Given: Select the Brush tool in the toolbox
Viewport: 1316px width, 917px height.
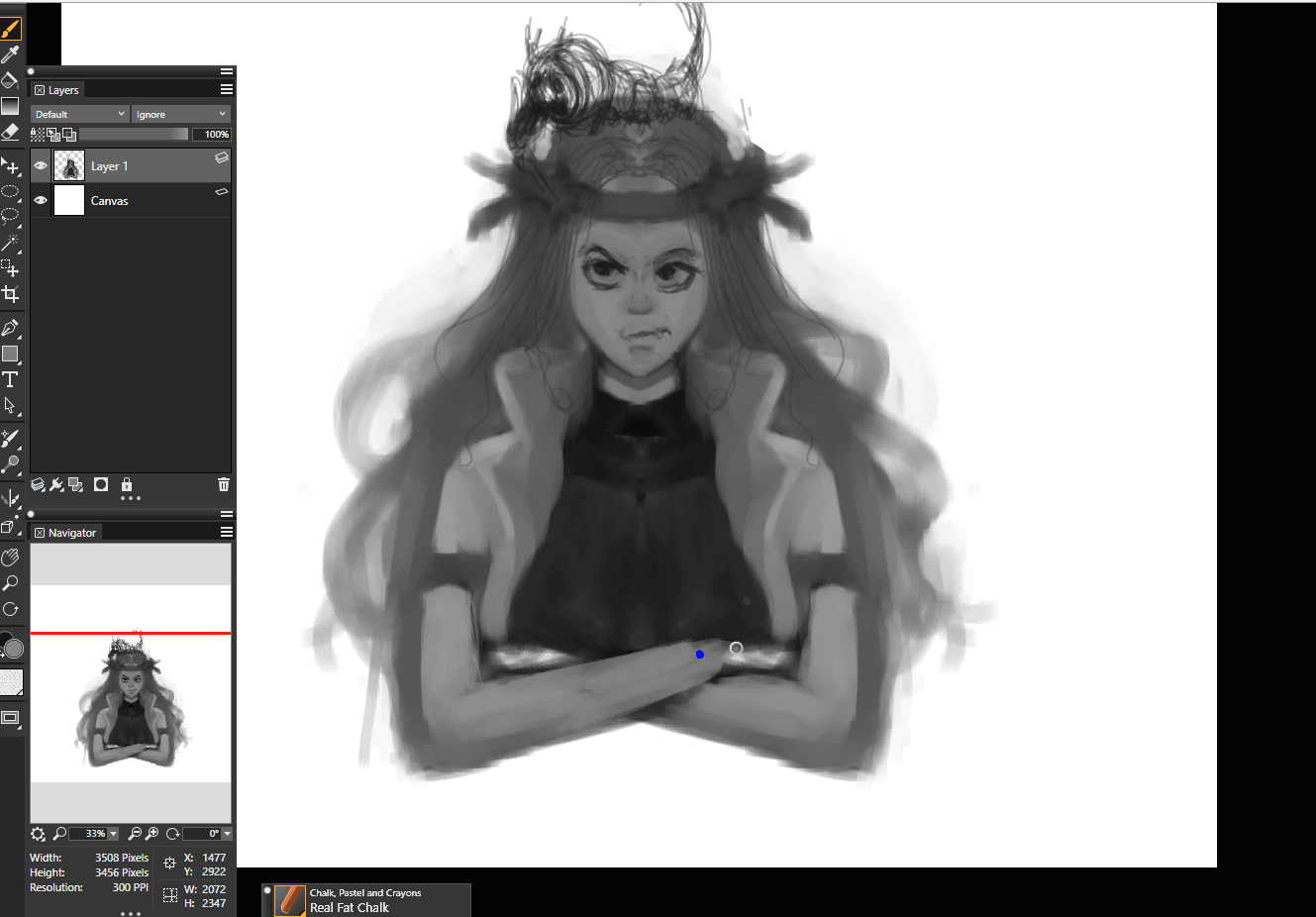Looking at the screenshot, I should [x=11, y=29].
